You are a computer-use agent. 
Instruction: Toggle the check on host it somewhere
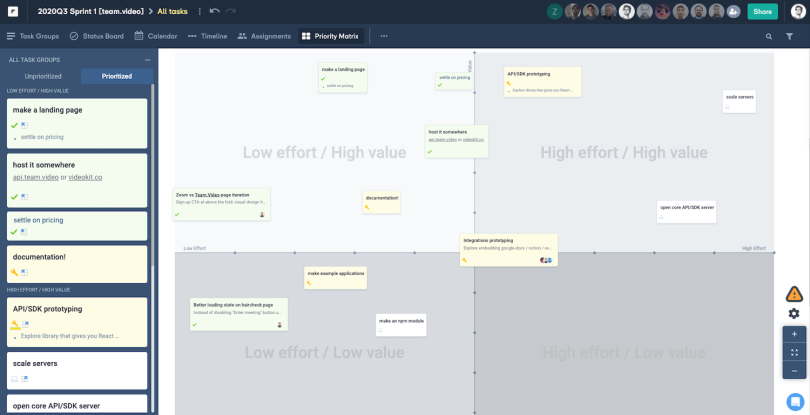pos(14,197)
